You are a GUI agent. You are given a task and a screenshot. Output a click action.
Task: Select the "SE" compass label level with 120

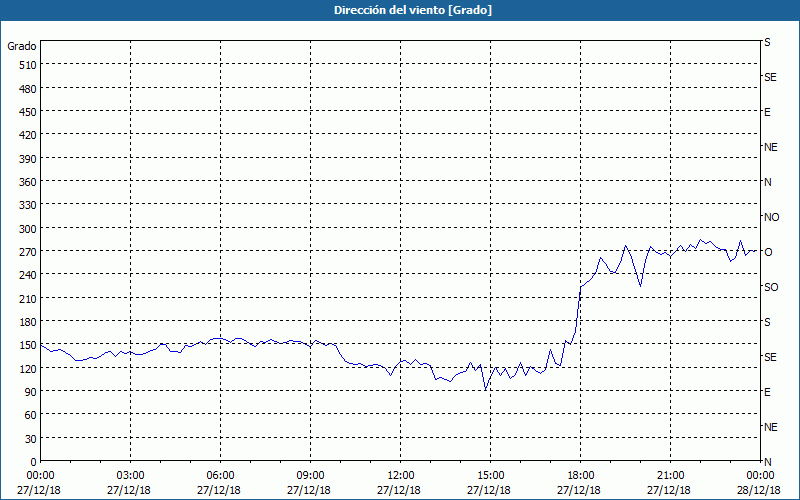tap(770, 357)
